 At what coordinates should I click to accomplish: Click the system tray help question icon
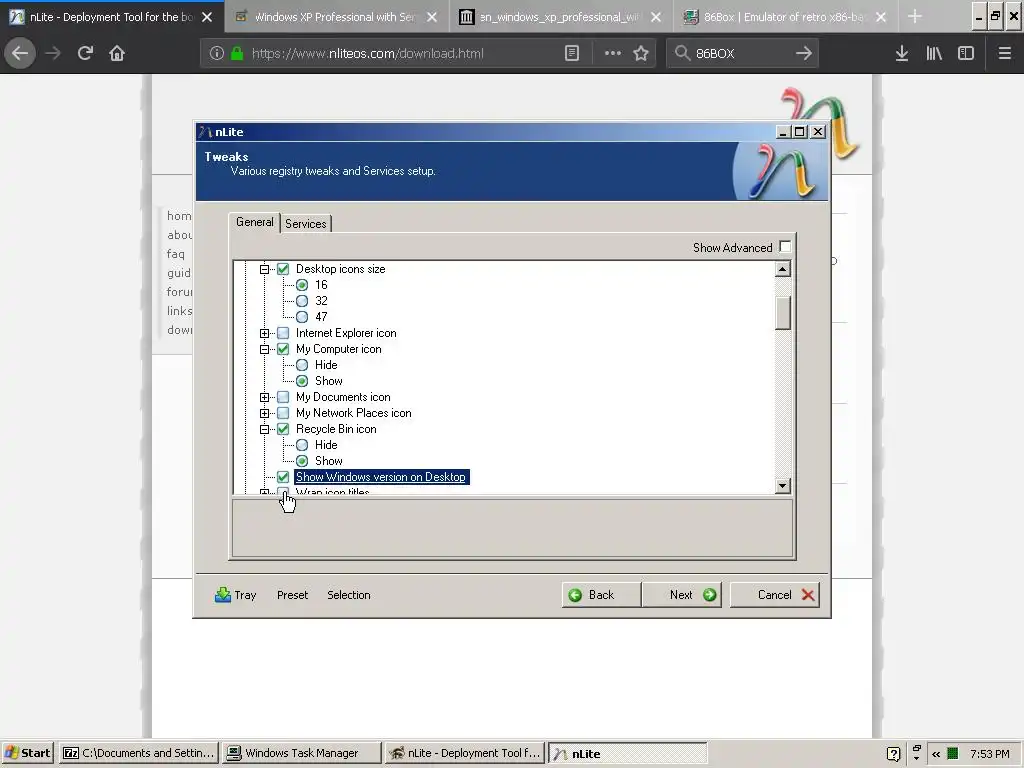pos(893,754)
